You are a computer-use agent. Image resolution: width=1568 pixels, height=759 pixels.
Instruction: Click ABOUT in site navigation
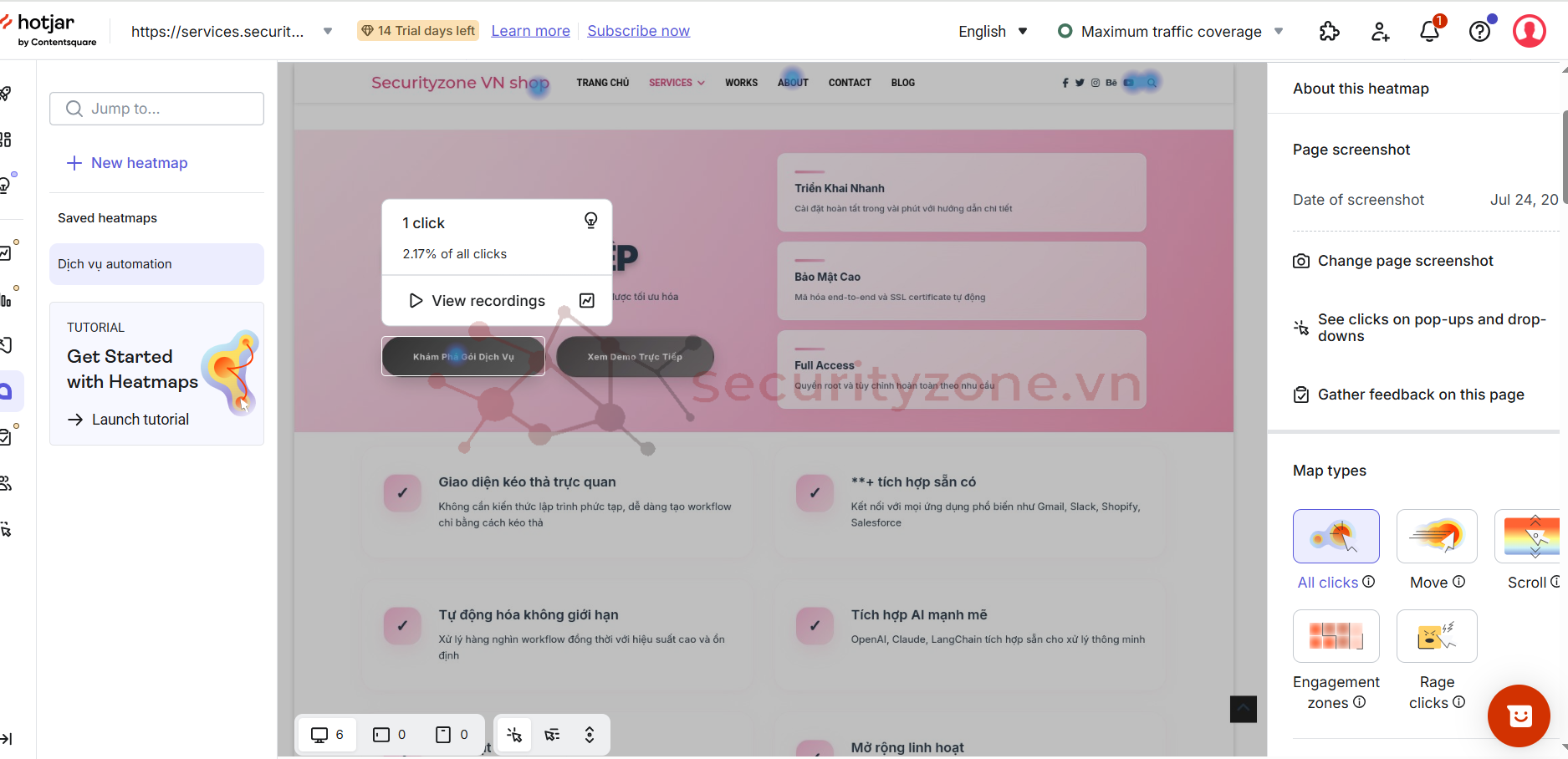(x=793, y=83)
